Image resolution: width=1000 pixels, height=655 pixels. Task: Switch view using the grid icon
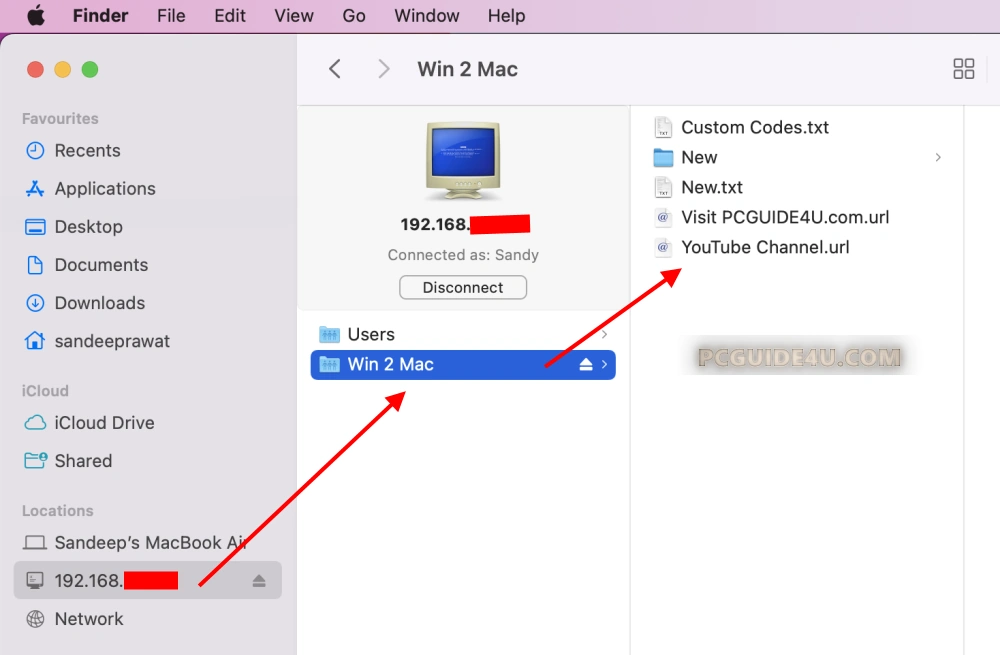963,69
